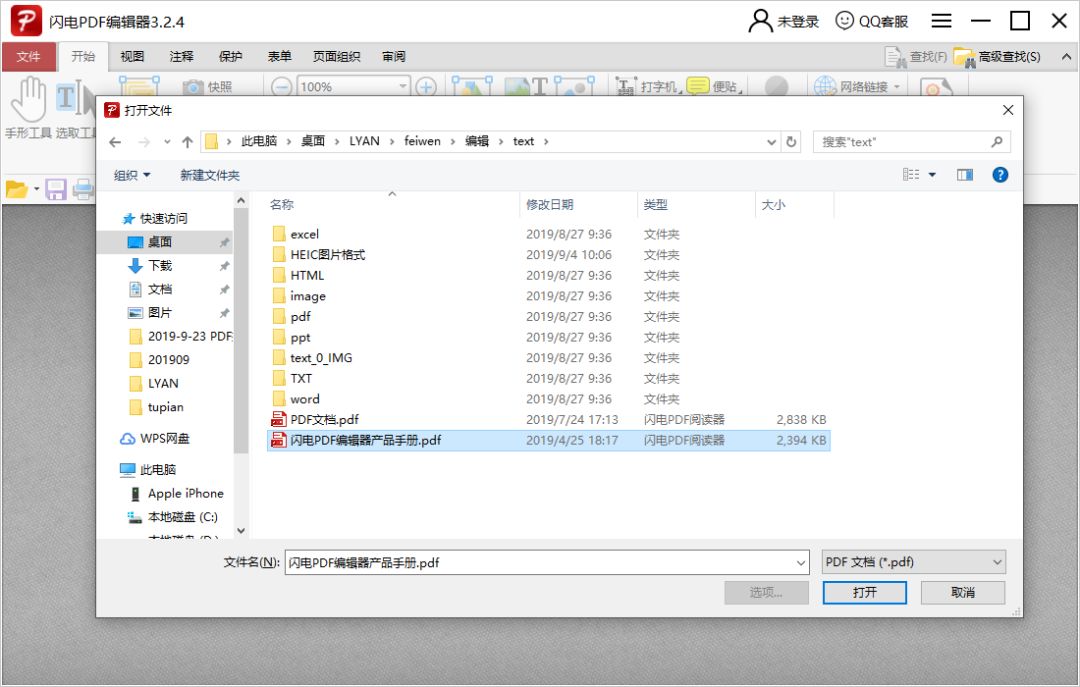Click the 取消 button
This screenshot has height=687, width=1080.
pos(962,593)
